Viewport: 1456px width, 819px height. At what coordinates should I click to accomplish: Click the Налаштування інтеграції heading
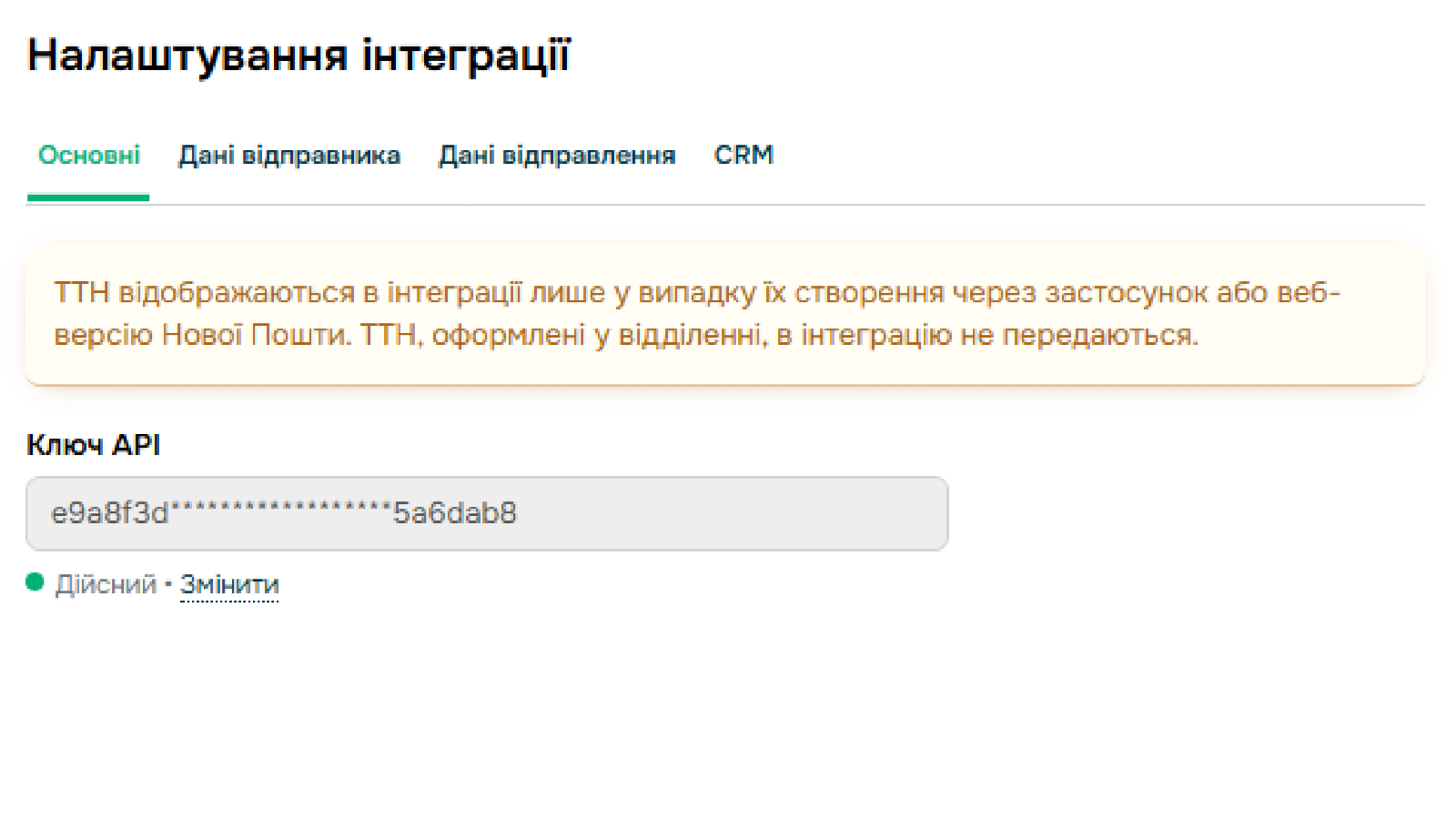coord(298,56)
